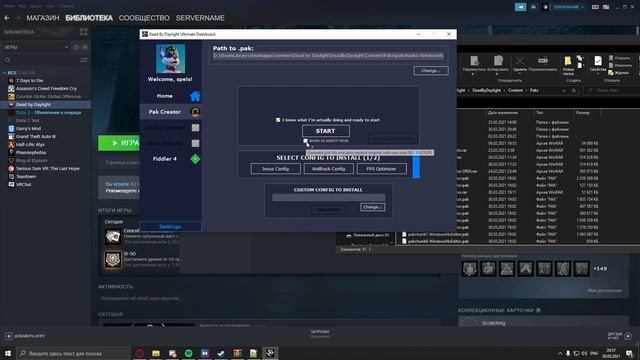The image size is (640, 360).
Task: Select the Fiddler 4 tab label
Action: click(x=164, y=159)
